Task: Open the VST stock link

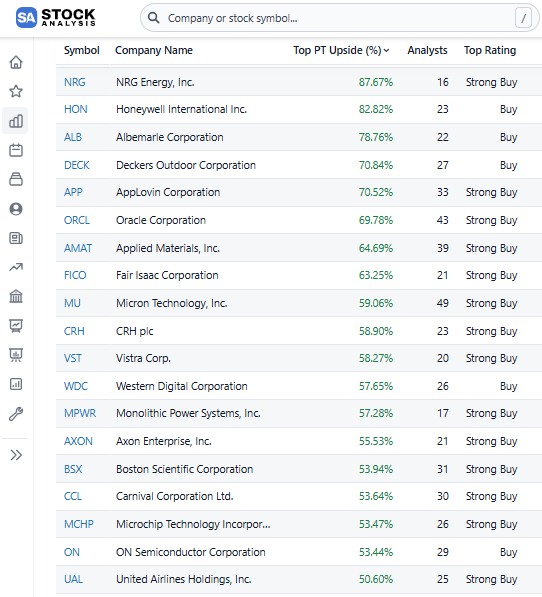Action: tap(73, 358)
